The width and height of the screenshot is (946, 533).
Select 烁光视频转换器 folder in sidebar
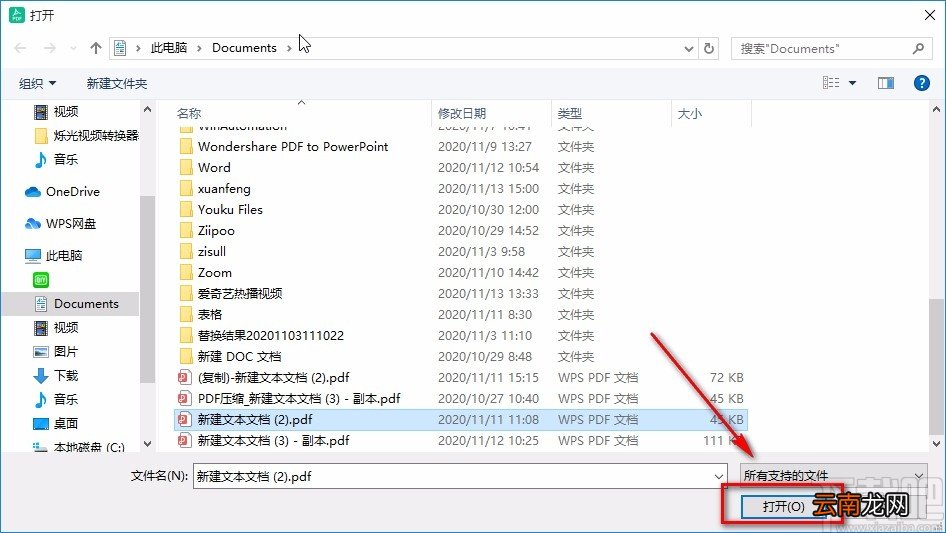click(86, 135)
